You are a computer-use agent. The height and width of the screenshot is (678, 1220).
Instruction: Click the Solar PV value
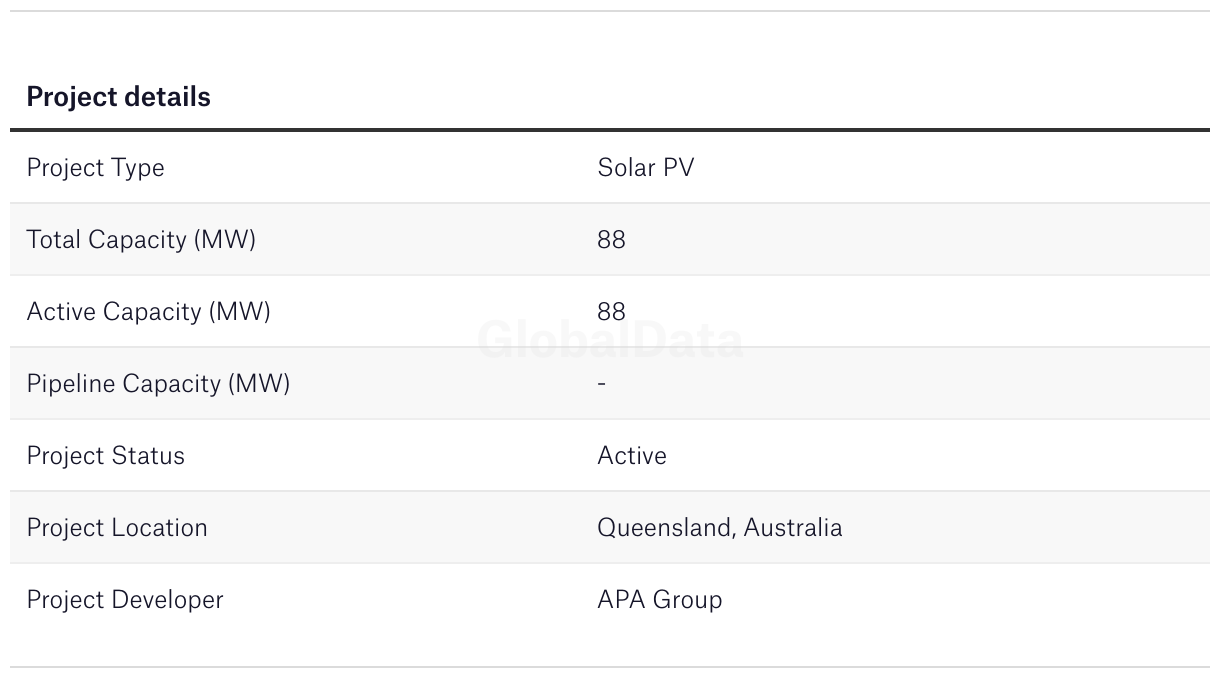point(645,168)
